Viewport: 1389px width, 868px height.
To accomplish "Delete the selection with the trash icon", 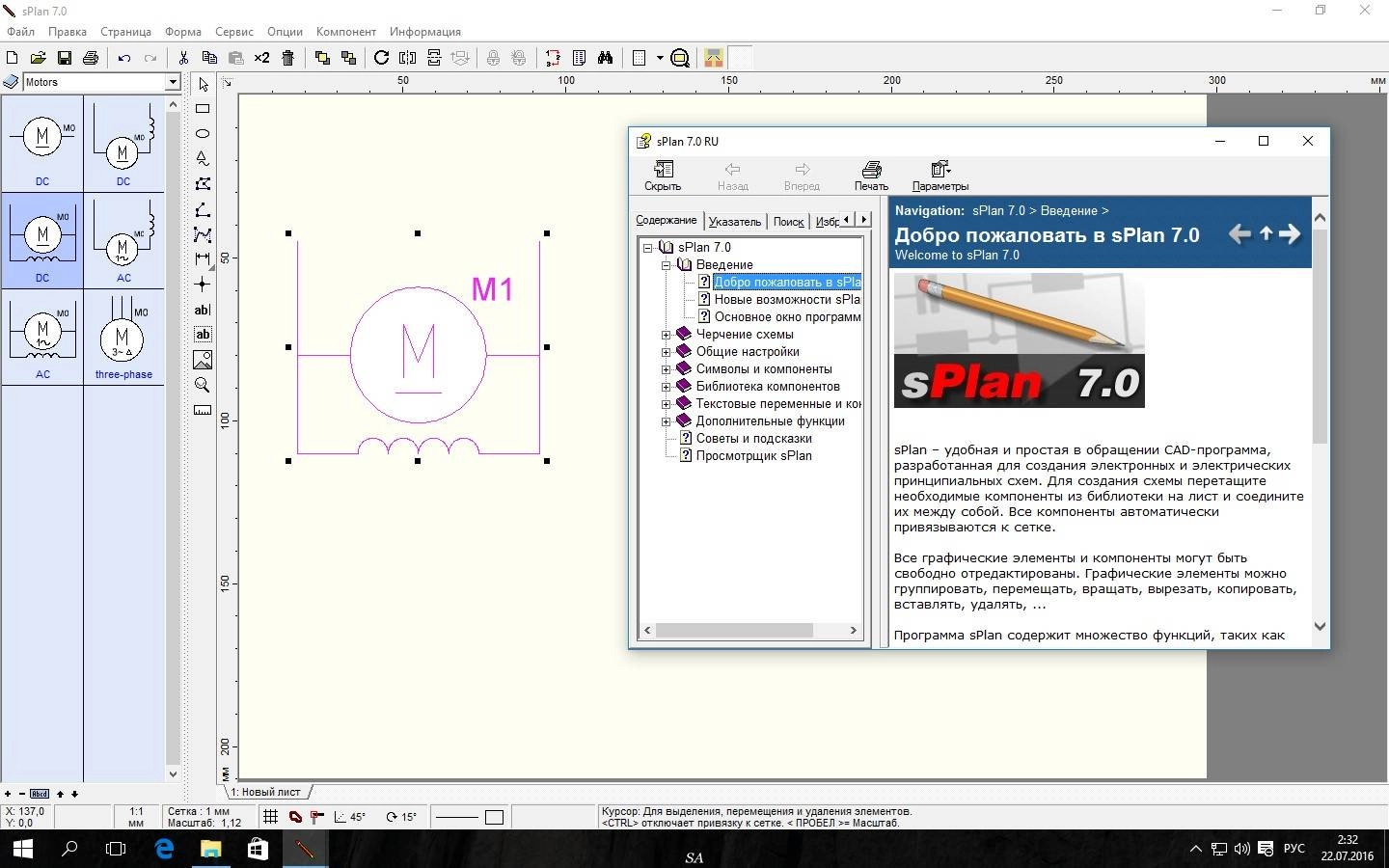I will coord(288,58).
